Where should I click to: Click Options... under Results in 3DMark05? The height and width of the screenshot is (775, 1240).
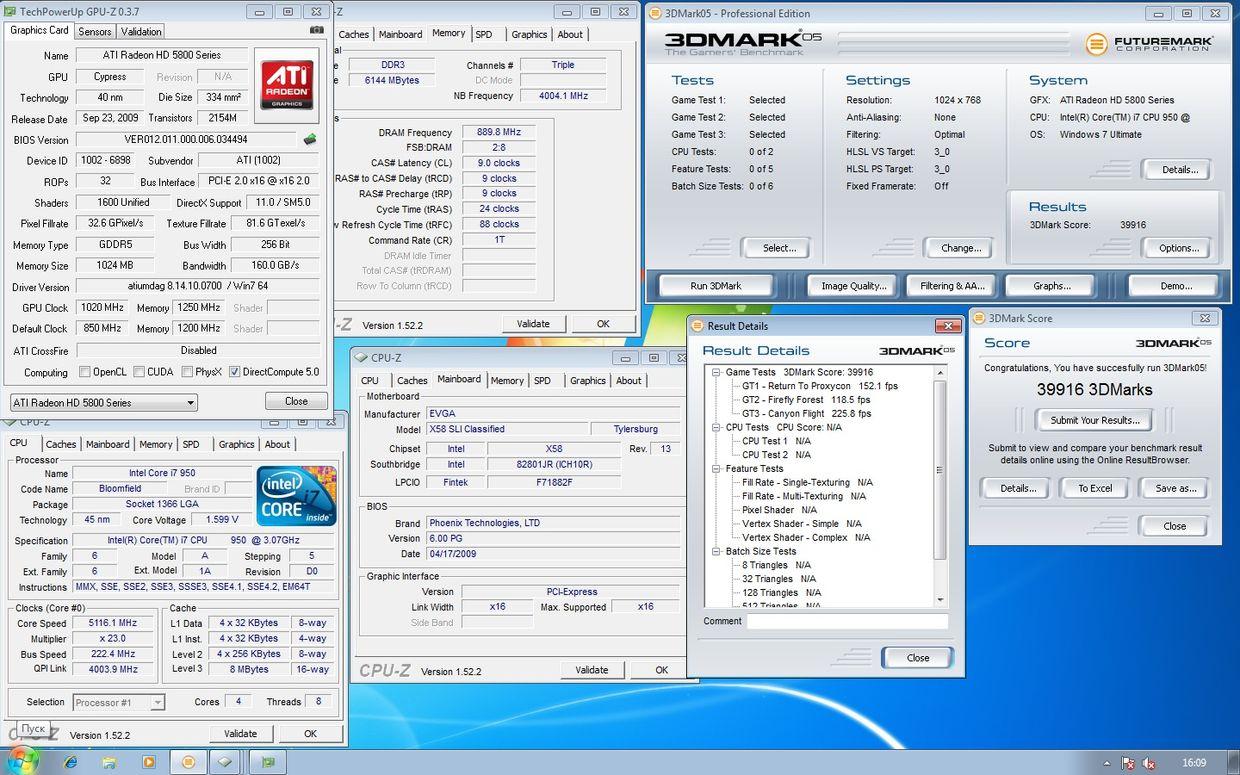(1179, 248)
